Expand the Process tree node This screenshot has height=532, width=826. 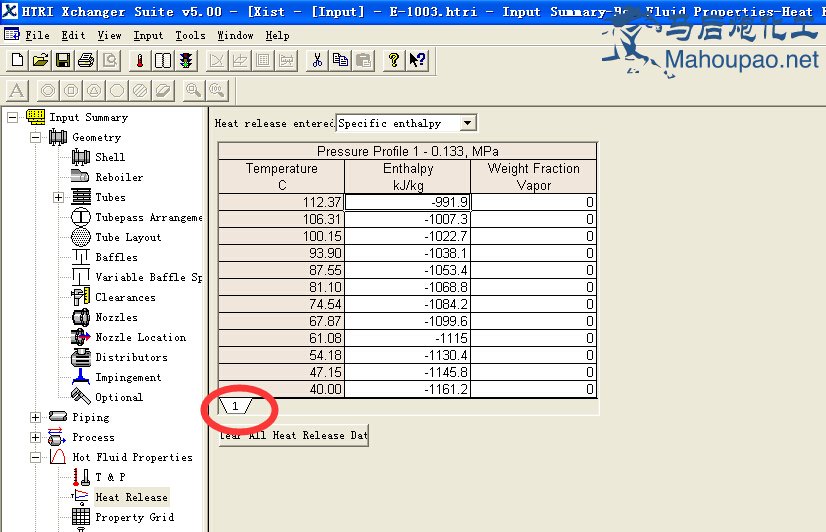click(x=35, y=437)
